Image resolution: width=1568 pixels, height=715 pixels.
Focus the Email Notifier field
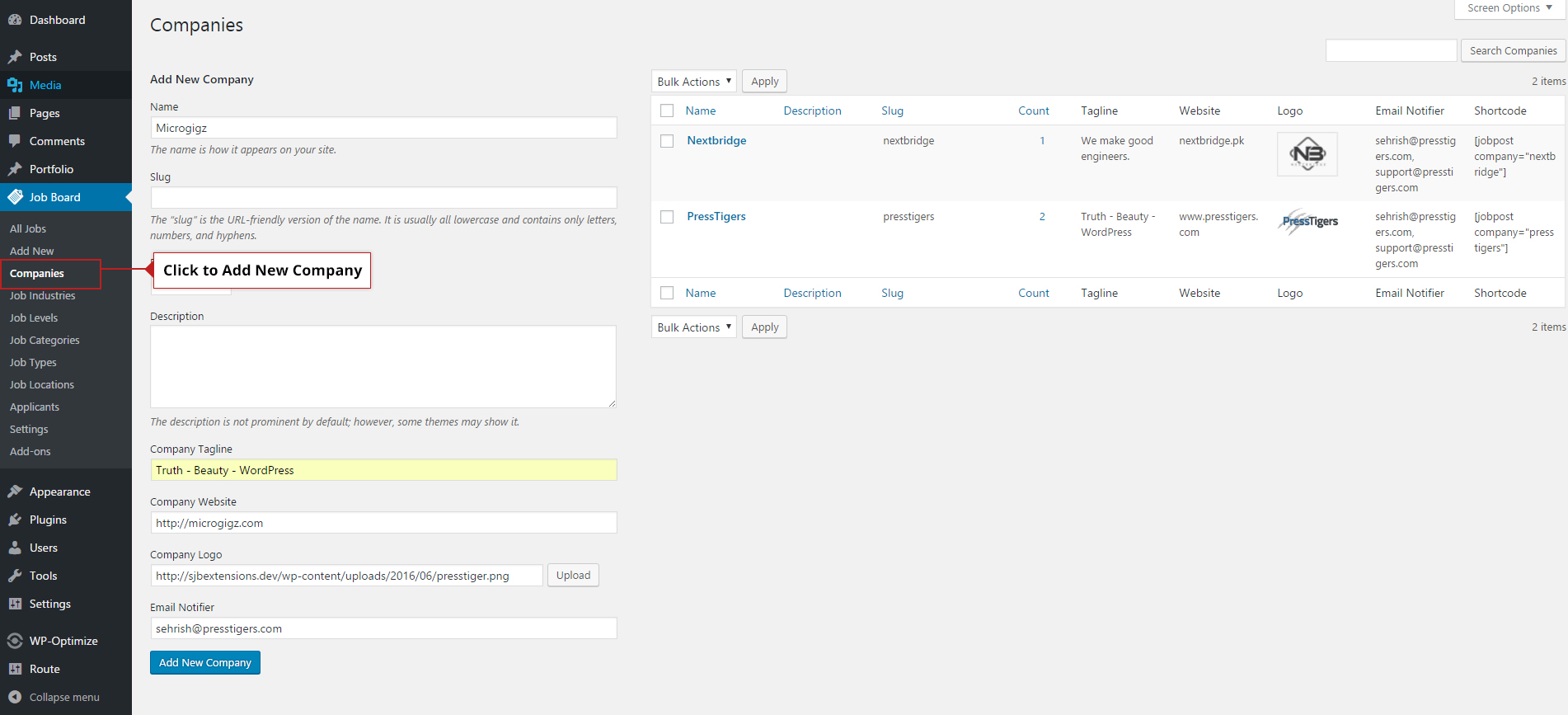pyautogui.click(x=383, y=628)
